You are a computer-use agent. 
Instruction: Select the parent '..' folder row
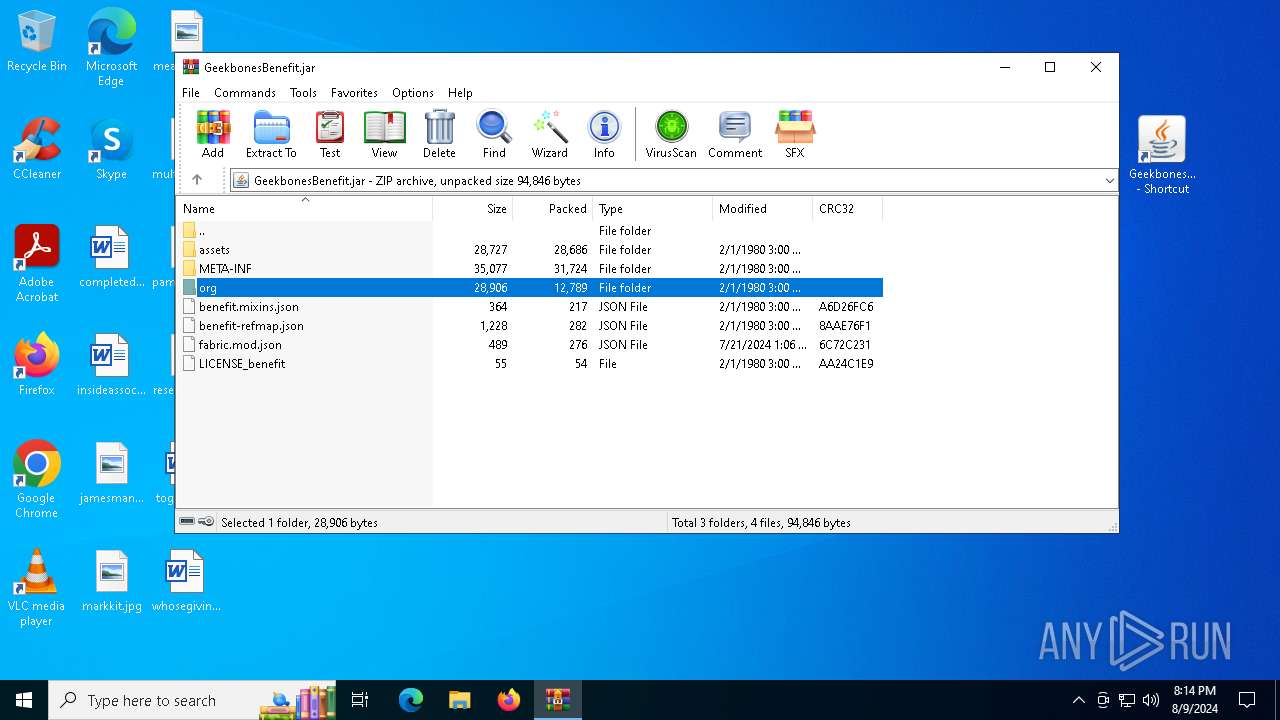tap(530, 231)
